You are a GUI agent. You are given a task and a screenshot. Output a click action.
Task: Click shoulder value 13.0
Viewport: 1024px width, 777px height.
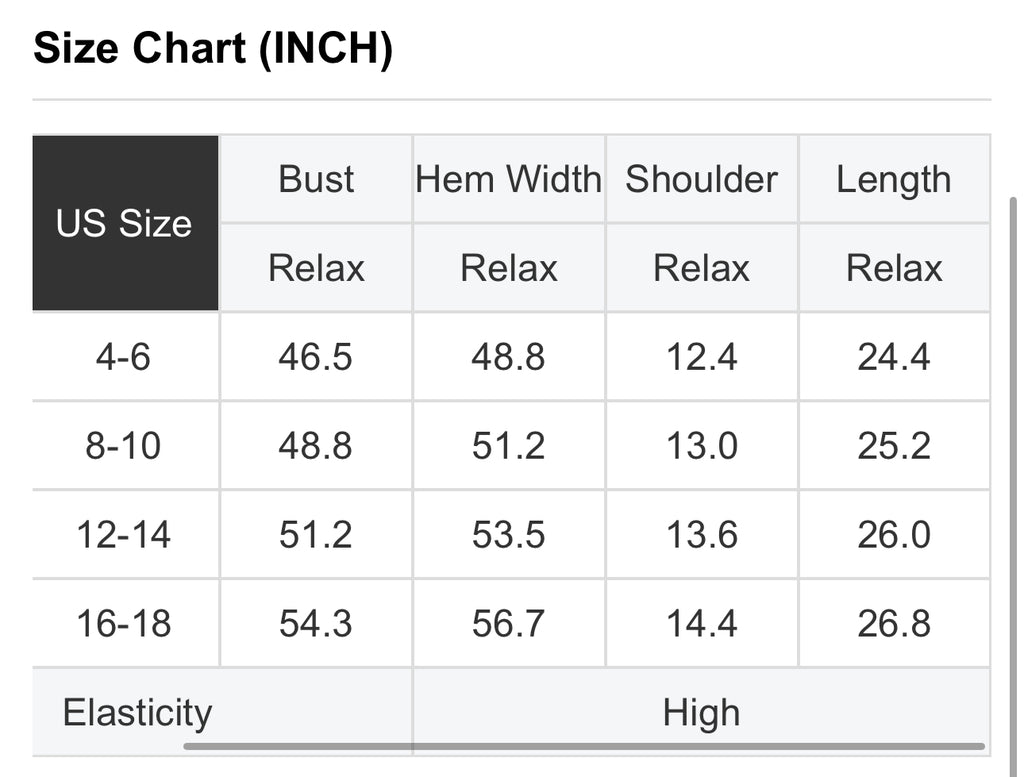pos(701,446)
